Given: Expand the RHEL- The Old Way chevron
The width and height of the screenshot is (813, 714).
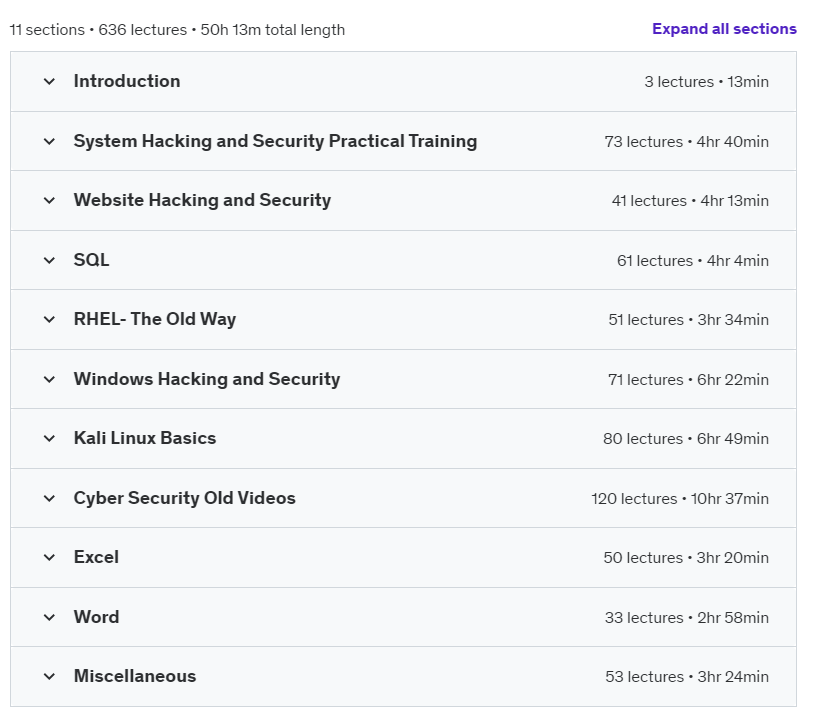Looking at the screenshot, I should coord(49,319).
